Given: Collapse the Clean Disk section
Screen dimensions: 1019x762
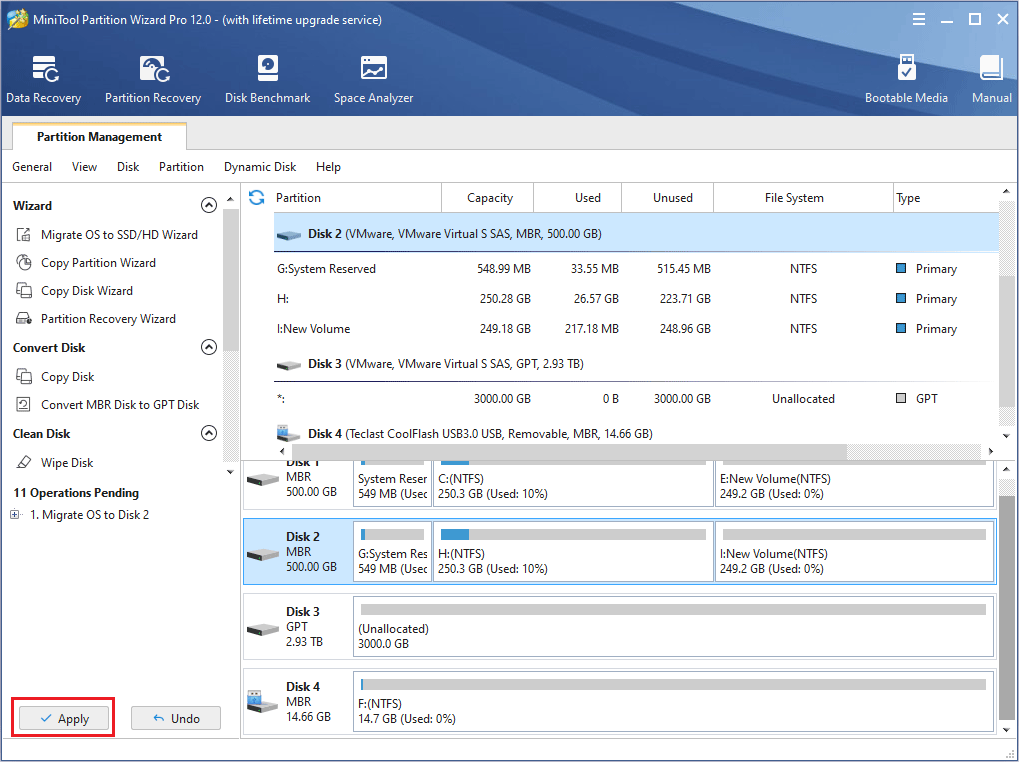Looking at the screenshot, I should coord(209,433).
